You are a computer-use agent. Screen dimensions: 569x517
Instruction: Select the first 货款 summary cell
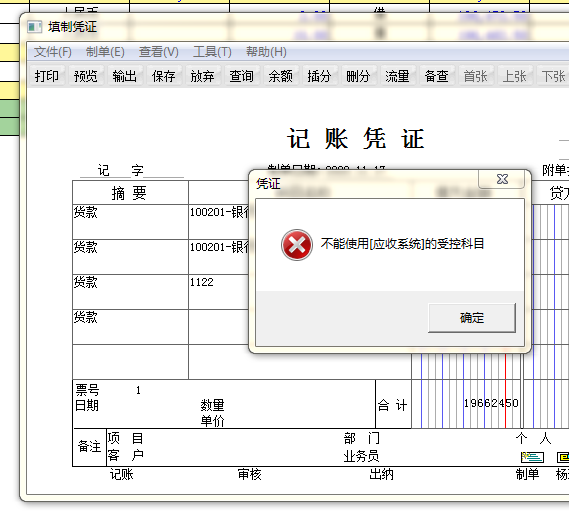(x=131, y=222)
